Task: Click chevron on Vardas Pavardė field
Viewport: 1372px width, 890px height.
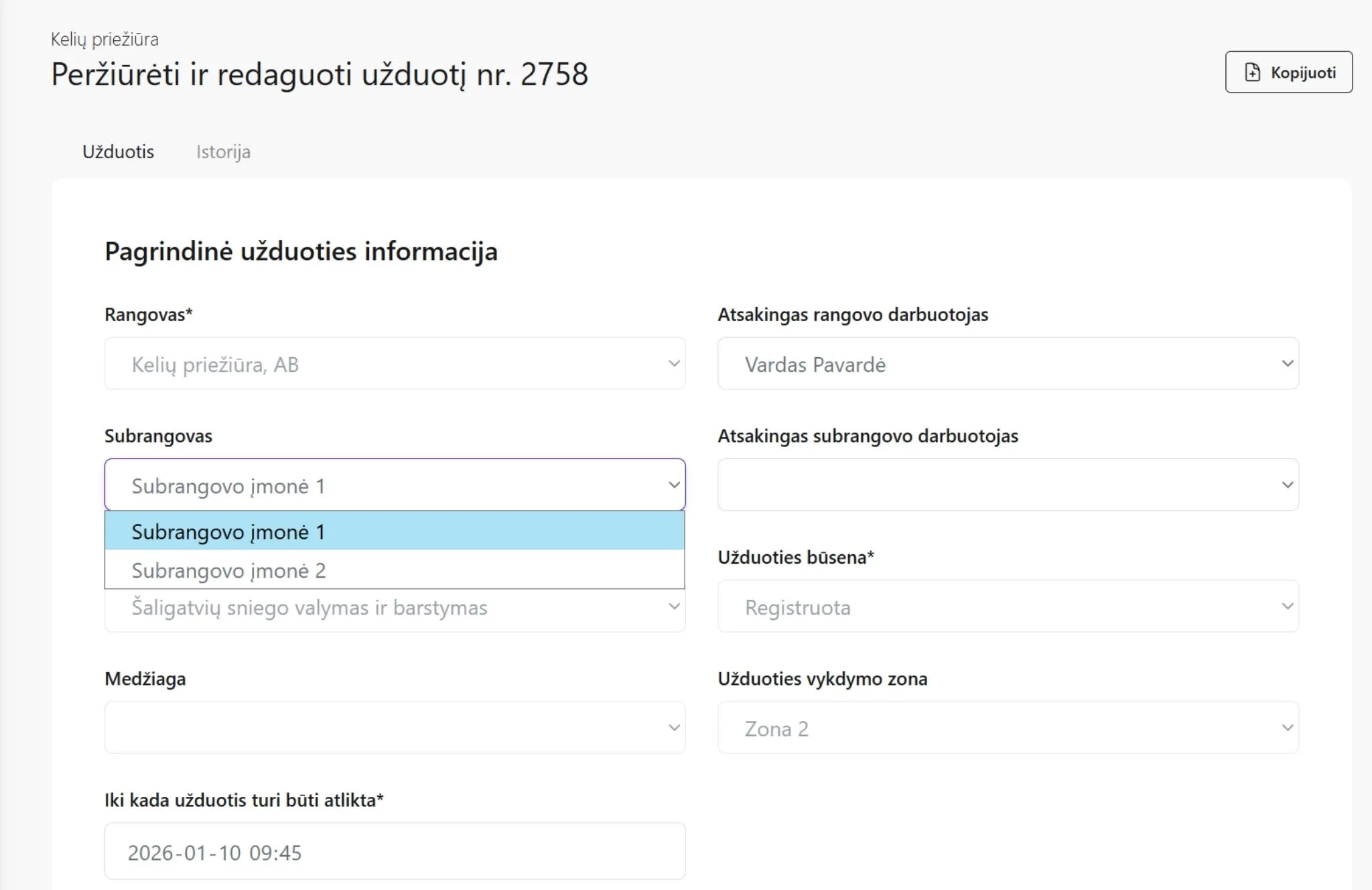Action: [1287, 364]
